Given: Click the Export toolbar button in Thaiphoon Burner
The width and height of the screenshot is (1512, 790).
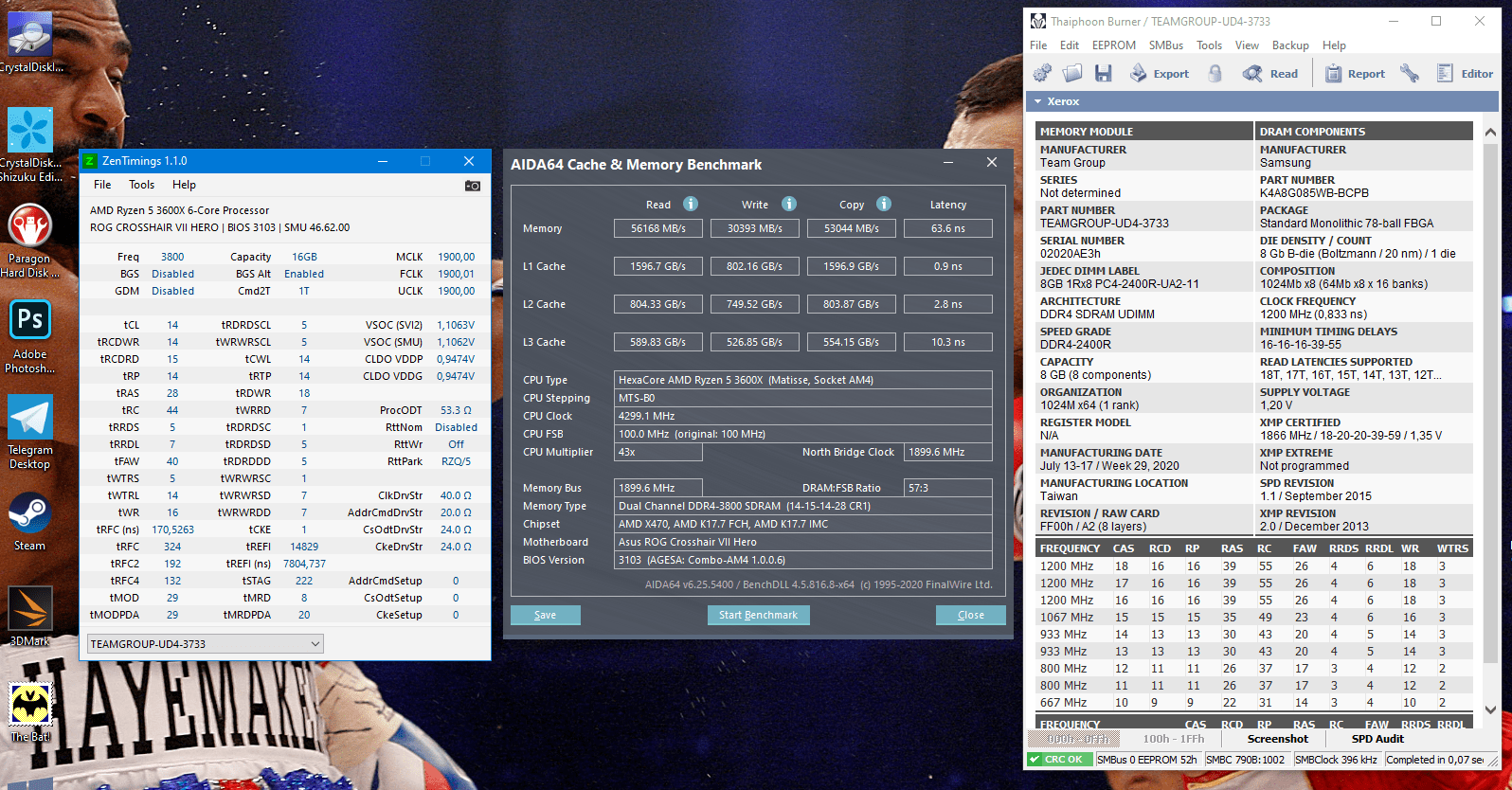Looking at the screenshot, I should coord(1160,73).
